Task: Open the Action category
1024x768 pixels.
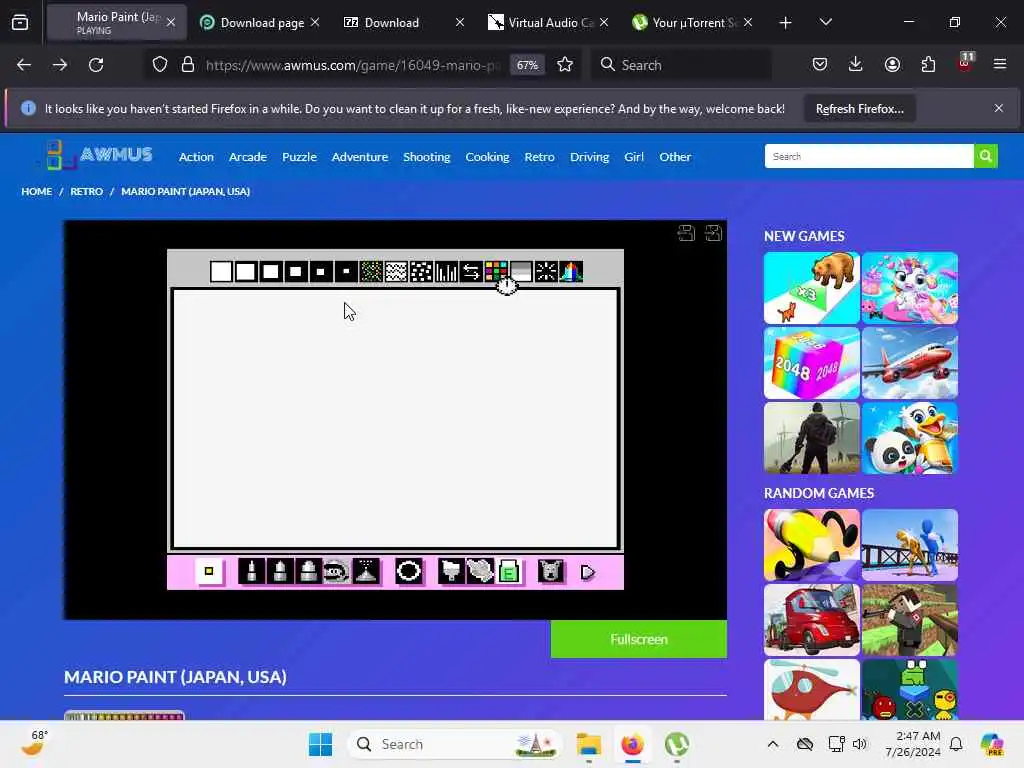Action: [196, 157]
